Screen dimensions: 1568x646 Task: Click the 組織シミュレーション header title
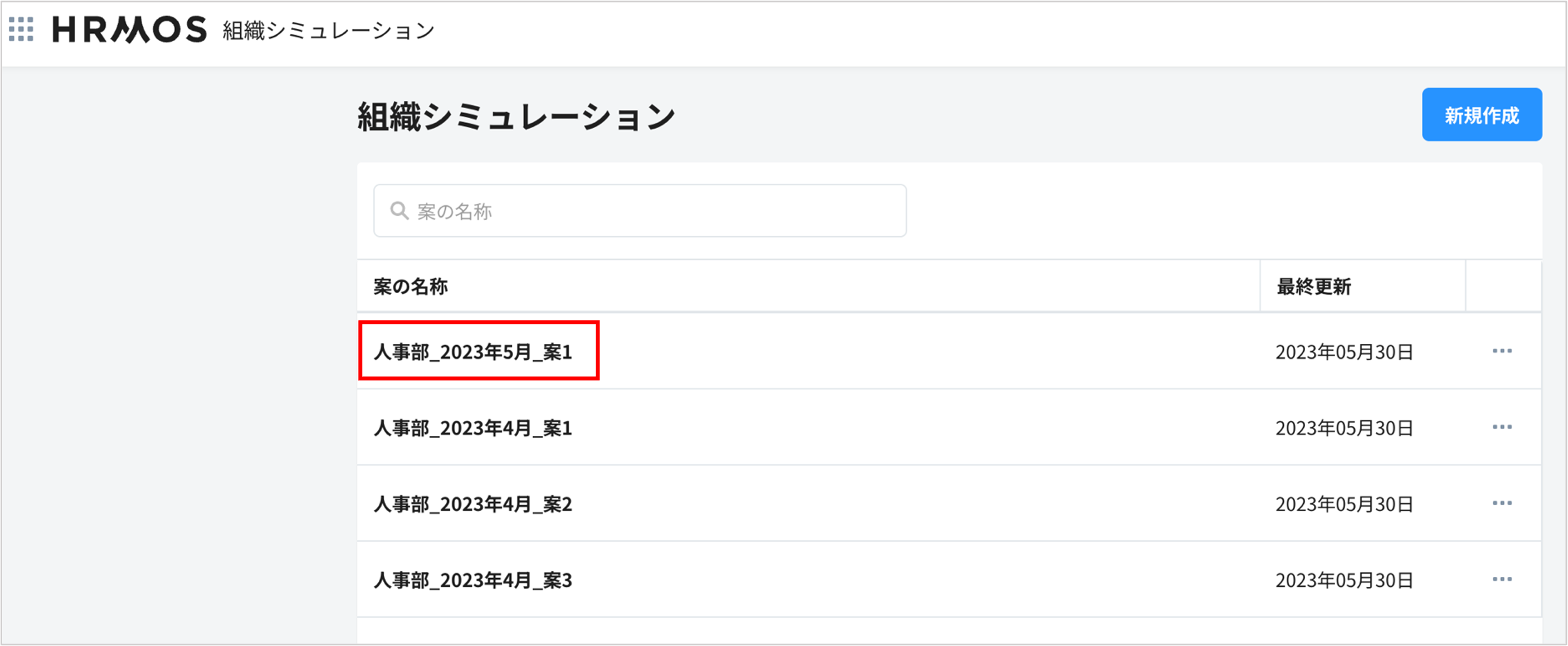click(x=329, y=31)
